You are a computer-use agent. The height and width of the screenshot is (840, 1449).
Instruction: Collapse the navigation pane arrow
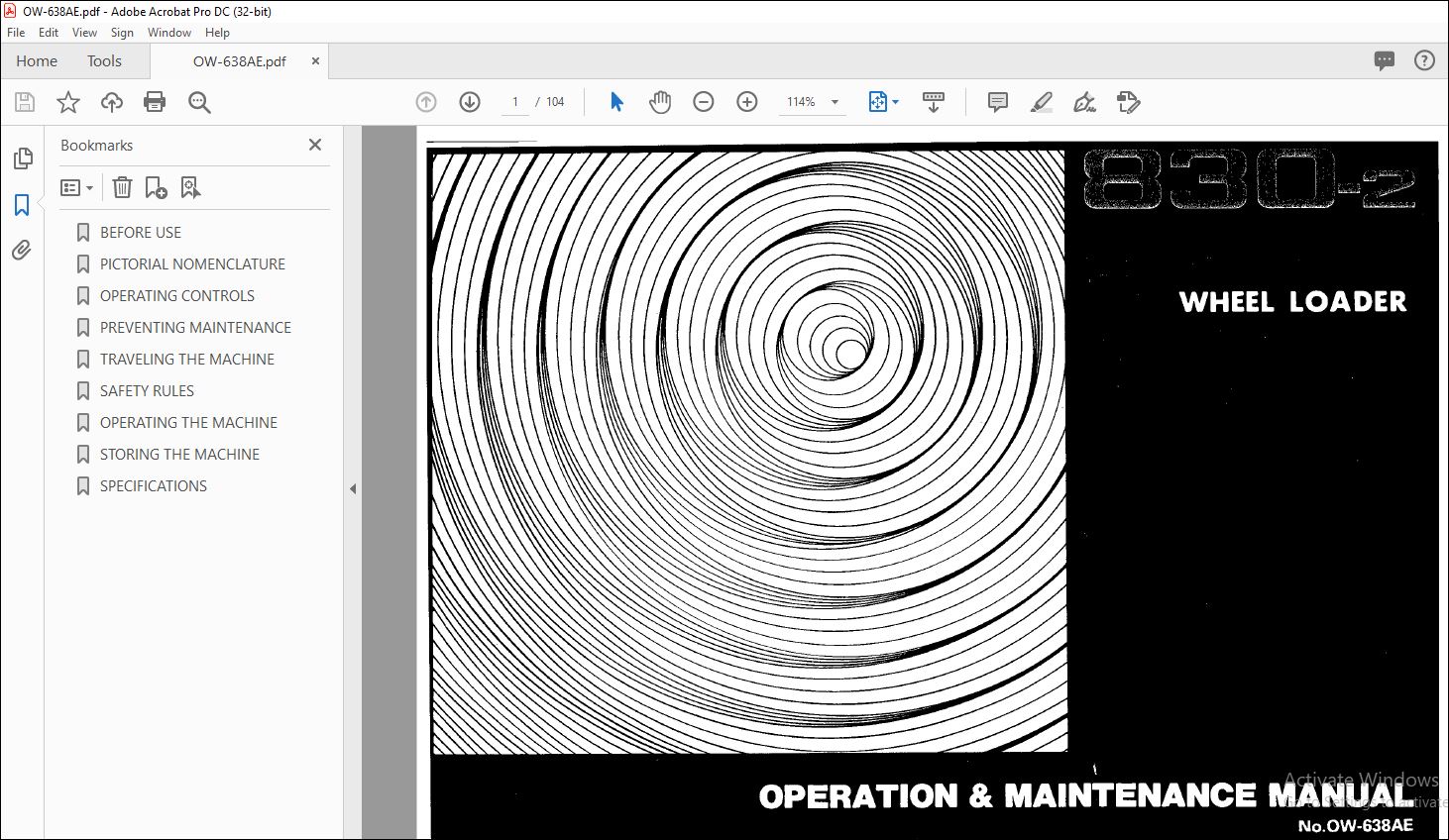coord(353,488)
